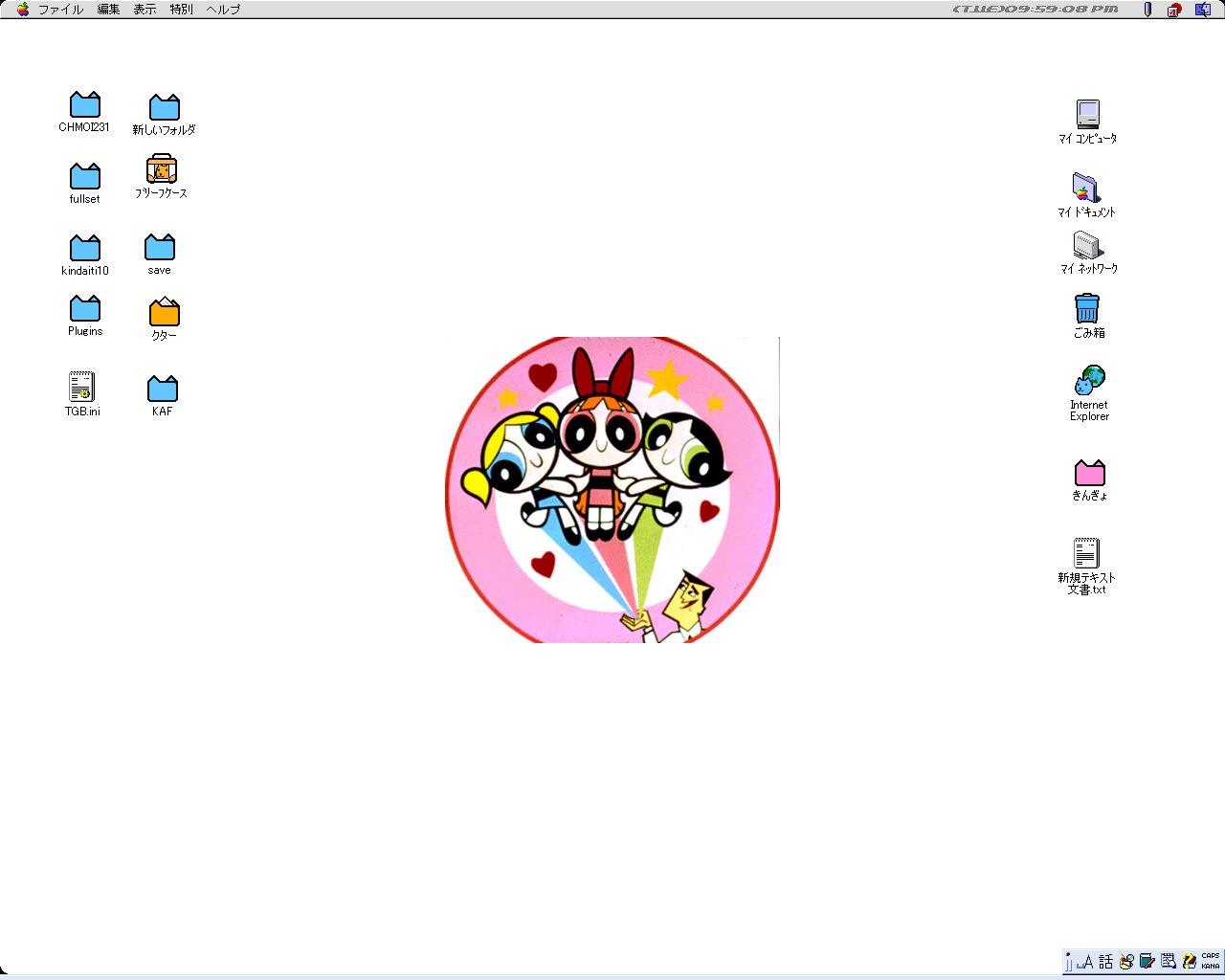Toggle the CAPS indicator on IME bar
Screen dimensions: 1225x980
pos(1211,956)
